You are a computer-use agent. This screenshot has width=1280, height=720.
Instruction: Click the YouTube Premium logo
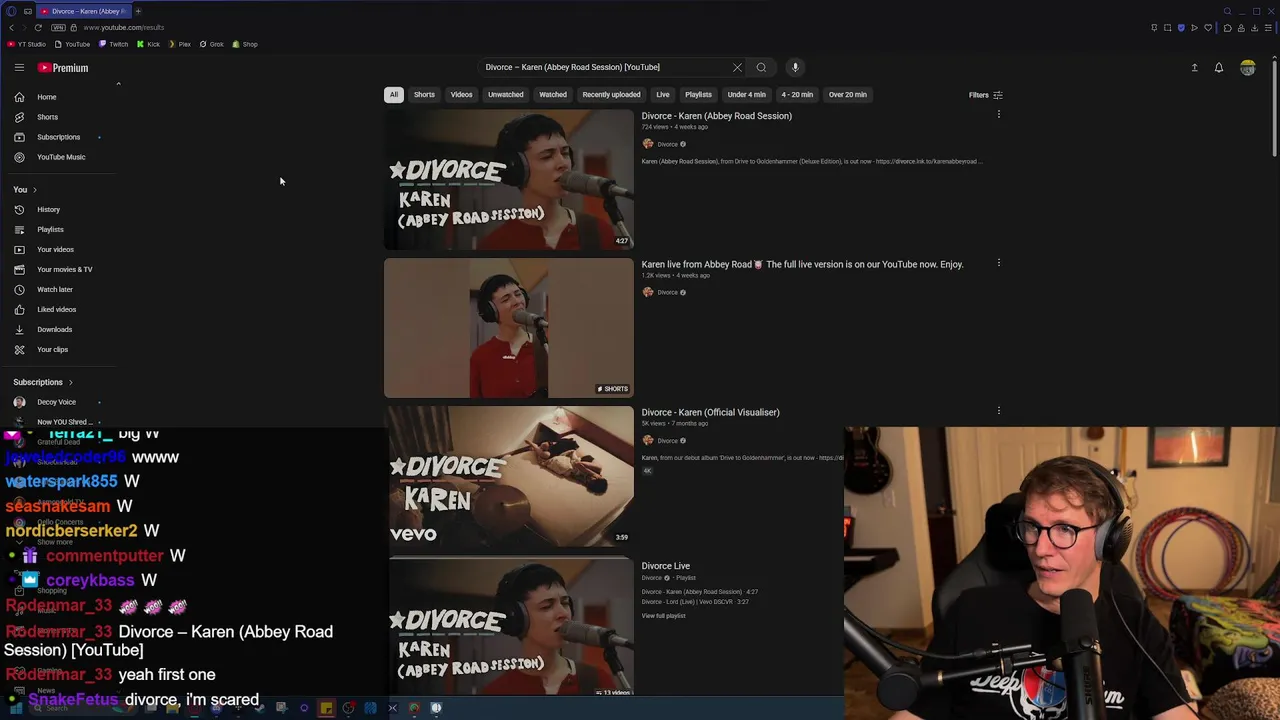pos(63,68)
